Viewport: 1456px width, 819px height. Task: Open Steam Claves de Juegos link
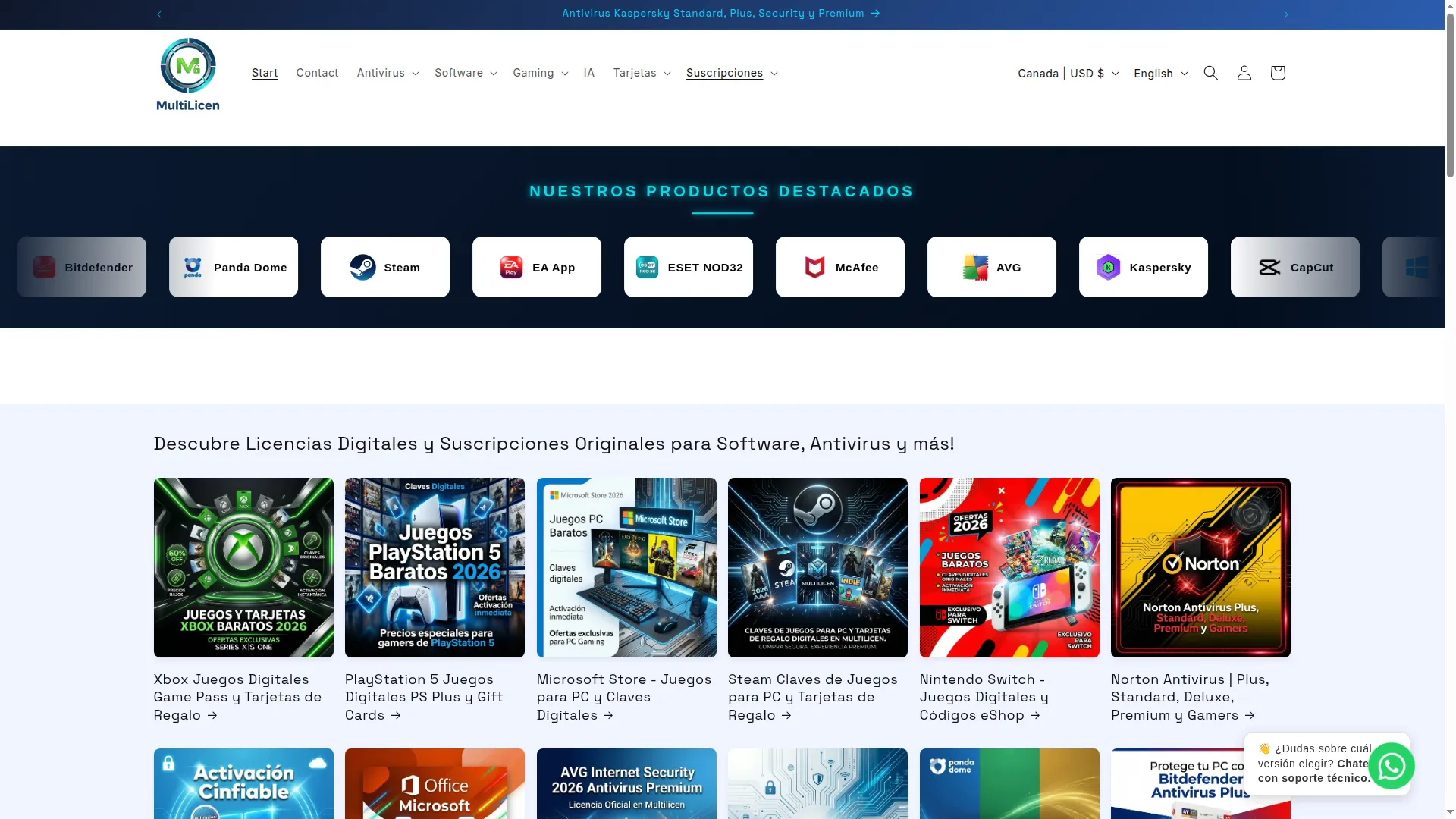coord(813,698)
